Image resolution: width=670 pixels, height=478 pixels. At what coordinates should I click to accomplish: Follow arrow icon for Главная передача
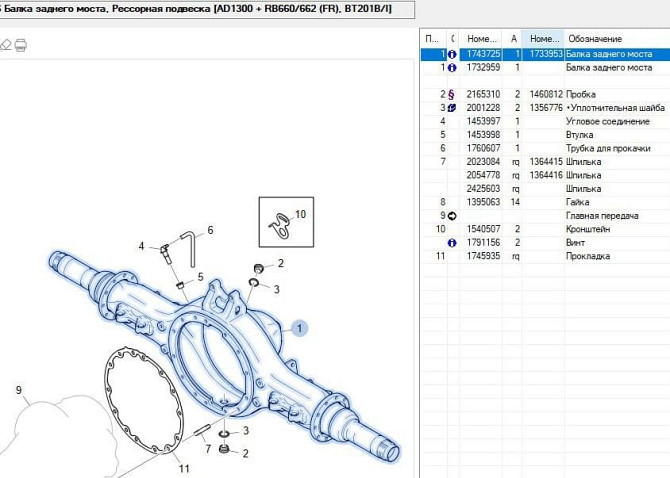click(x=452, y=216)
